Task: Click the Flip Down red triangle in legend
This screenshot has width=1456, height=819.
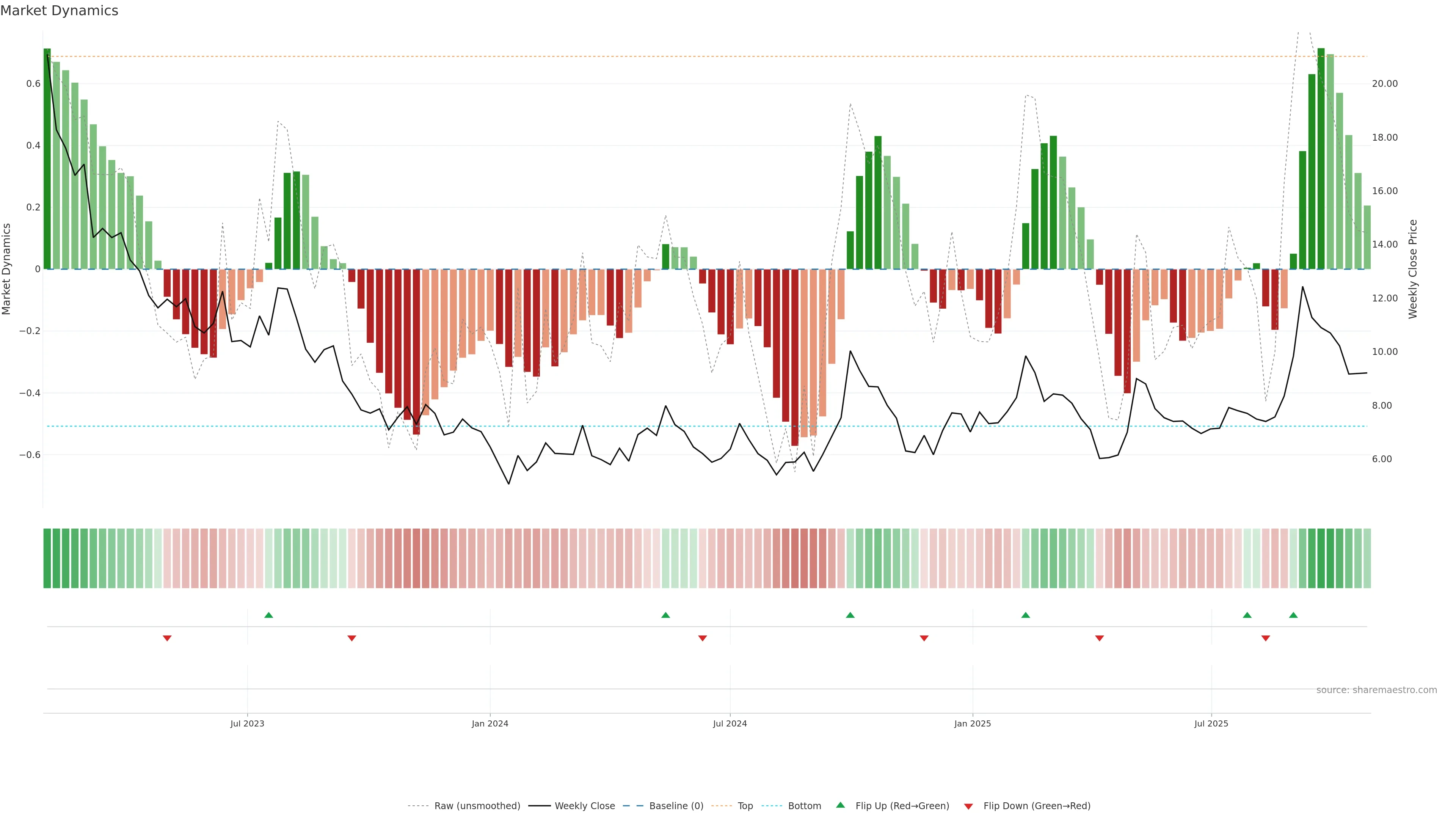Action: [968, 806]
